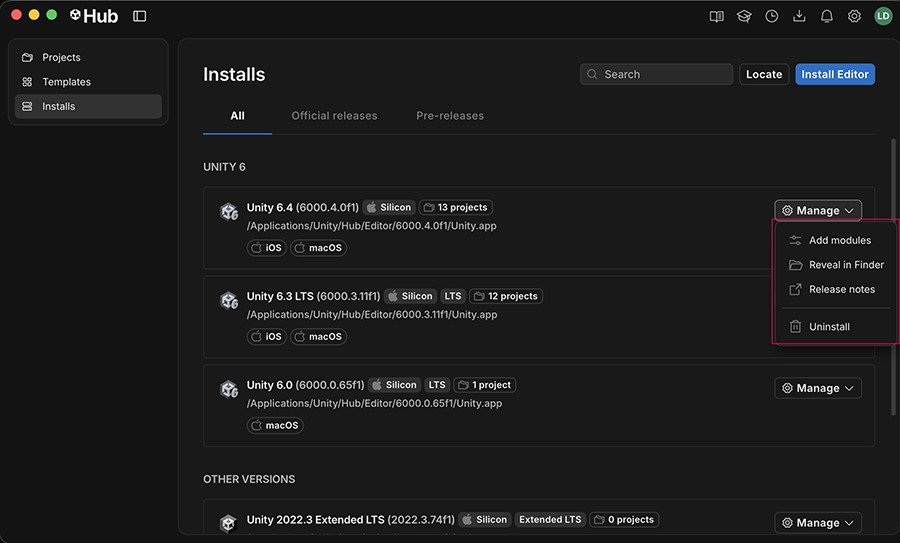Choose Add modules from the Manage menu
900x543 pixels.
click(836, 240)
